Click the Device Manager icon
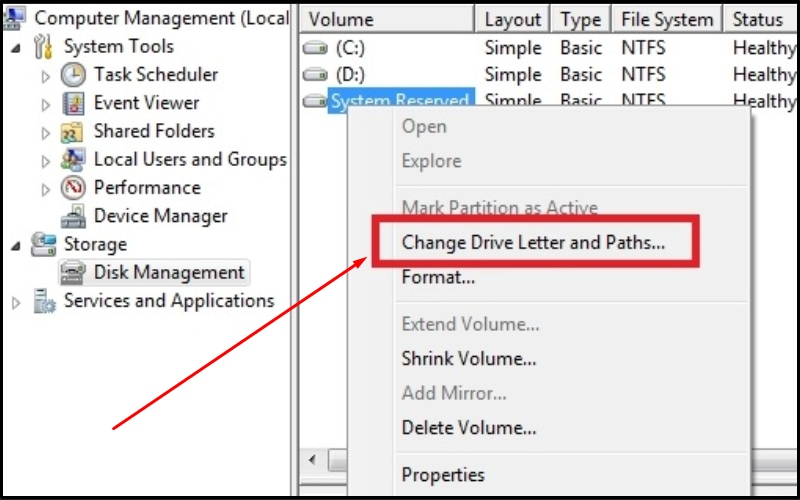This screenshot has height=500, width=800. click(73, 216)
